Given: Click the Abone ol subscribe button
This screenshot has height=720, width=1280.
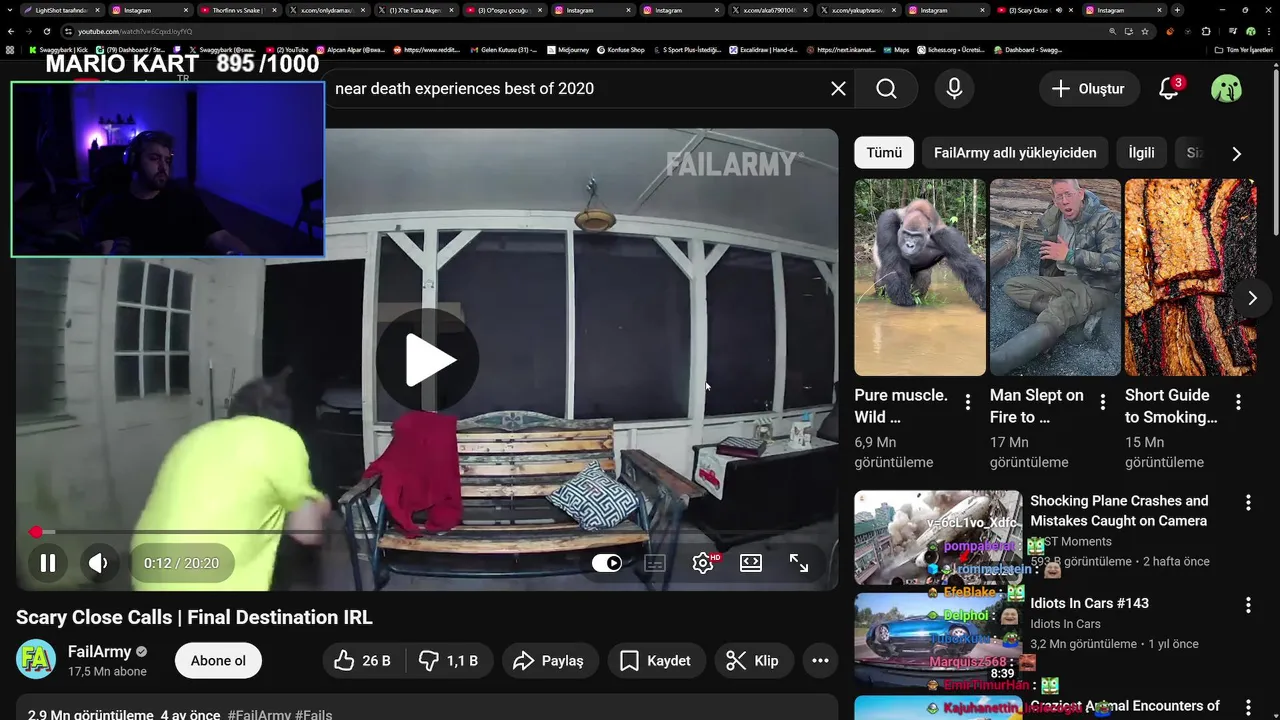Looking at the screenshot, I should tap(218, 661).
